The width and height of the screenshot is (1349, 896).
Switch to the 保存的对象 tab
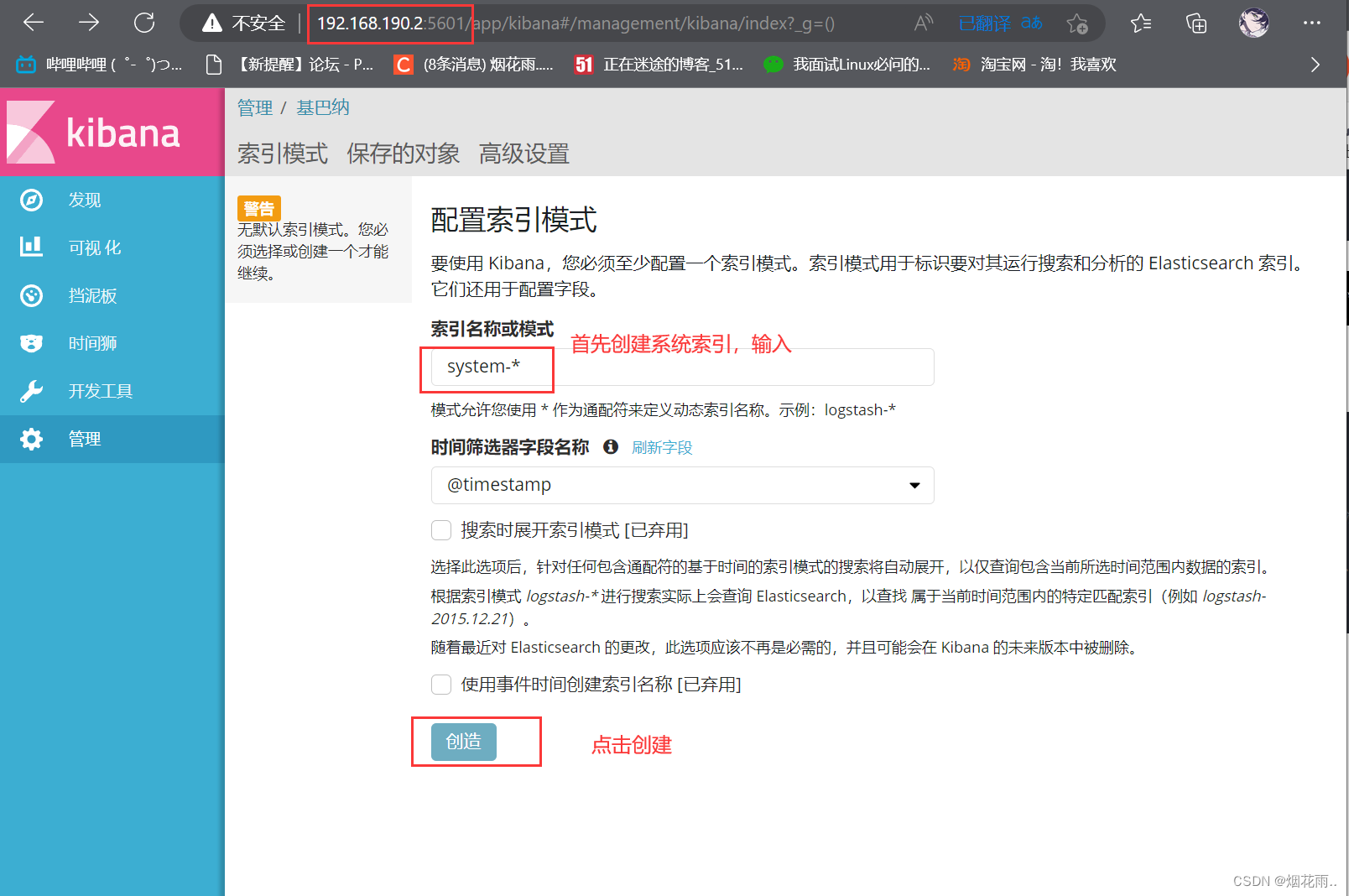(403, 154)
